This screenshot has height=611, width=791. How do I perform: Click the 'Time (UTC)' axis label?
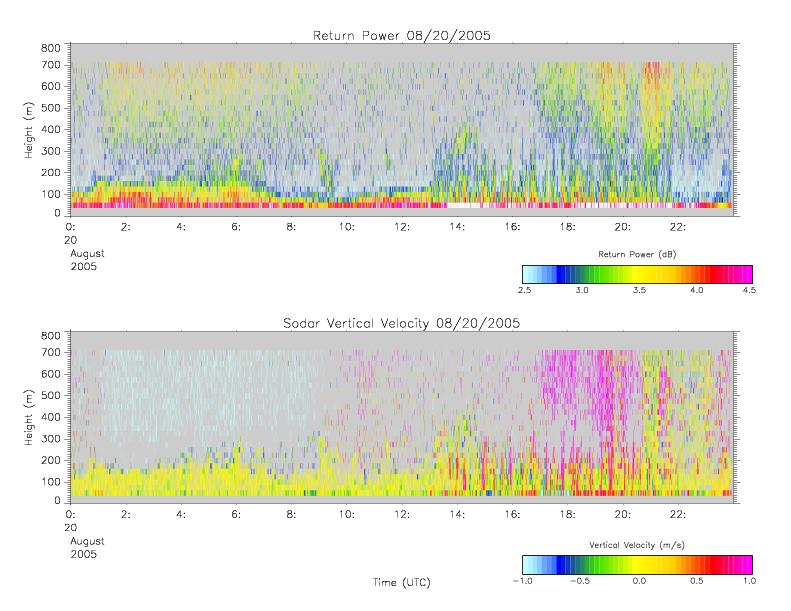[402, 582]
